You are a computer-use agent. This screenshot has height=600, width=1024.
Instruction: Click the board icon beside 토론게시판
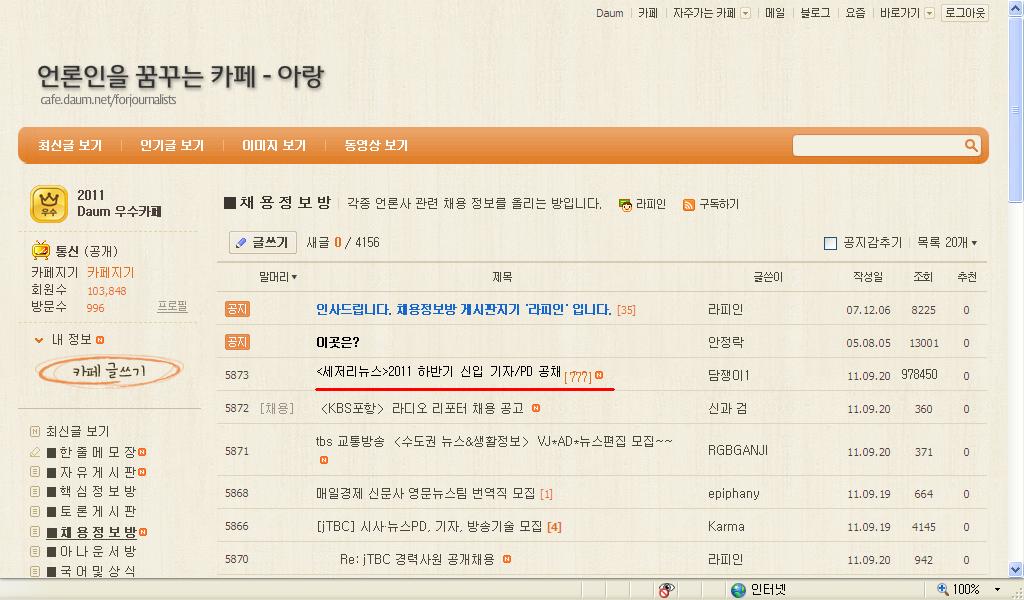[x=35, y=512]
